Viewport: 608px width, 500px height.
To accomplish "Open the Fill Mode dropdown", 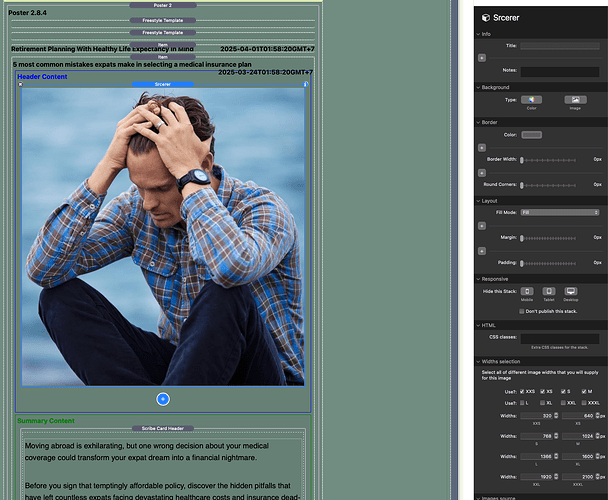I will click(x=560, y=212).
